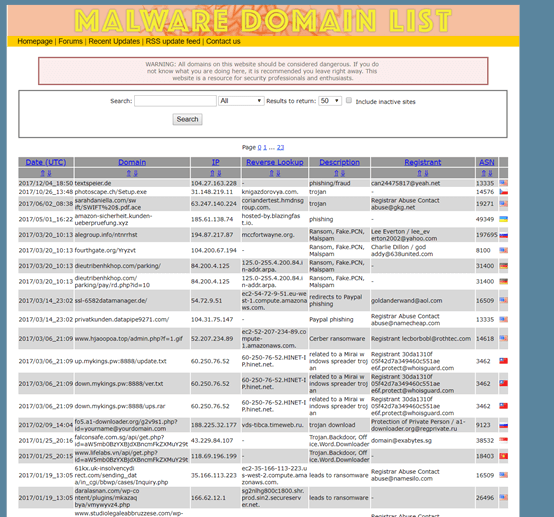554x517 pixels.
Task: Click the ASN column header link
Action: 487,162
